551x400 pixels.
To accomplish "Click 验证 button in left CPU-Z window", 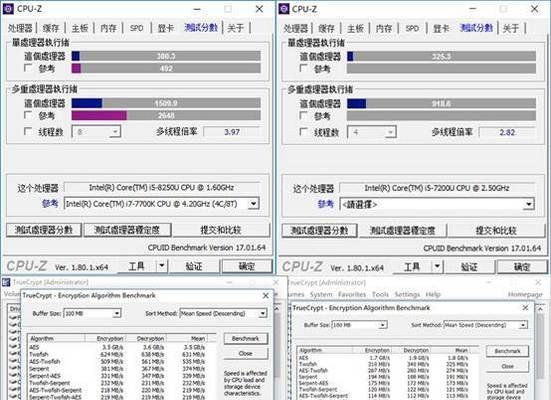I will pyautogui.click(x=194, y=266).
